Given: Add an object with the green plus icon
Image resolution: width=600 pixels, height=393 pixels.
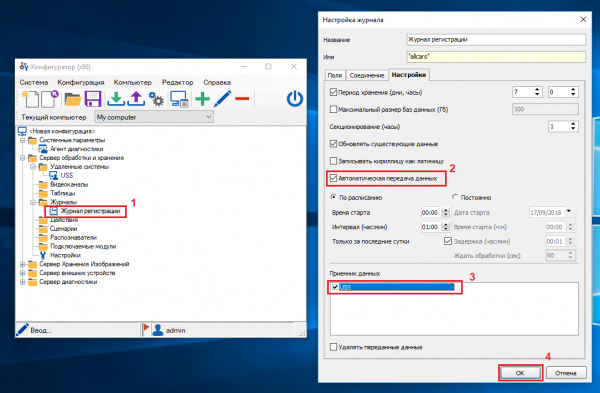Looking at the screenshot, I should tap(202, 99).
